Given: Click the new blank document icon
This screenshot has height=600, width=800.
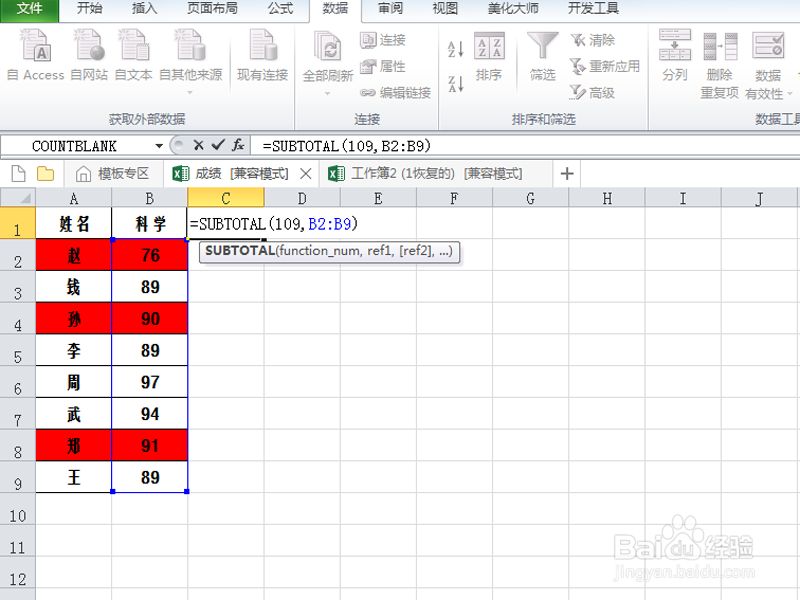Looking at the screenshot, I should [18, 174].
